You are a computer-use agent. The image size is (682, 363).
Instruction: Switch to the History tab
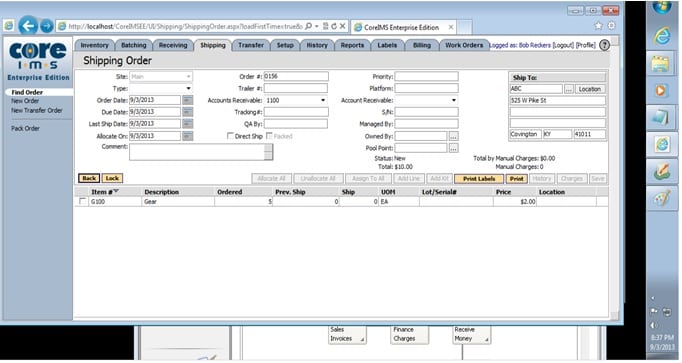[317, 45]
